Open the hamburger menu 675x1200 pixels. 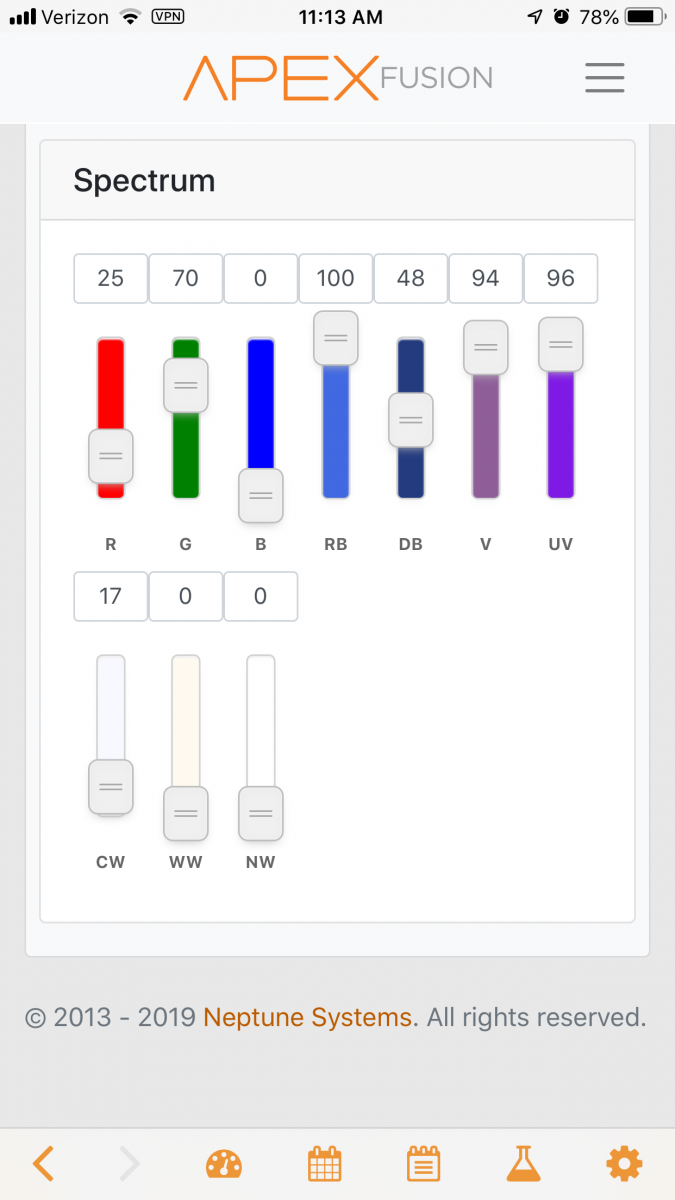click(x=605, y=78)
